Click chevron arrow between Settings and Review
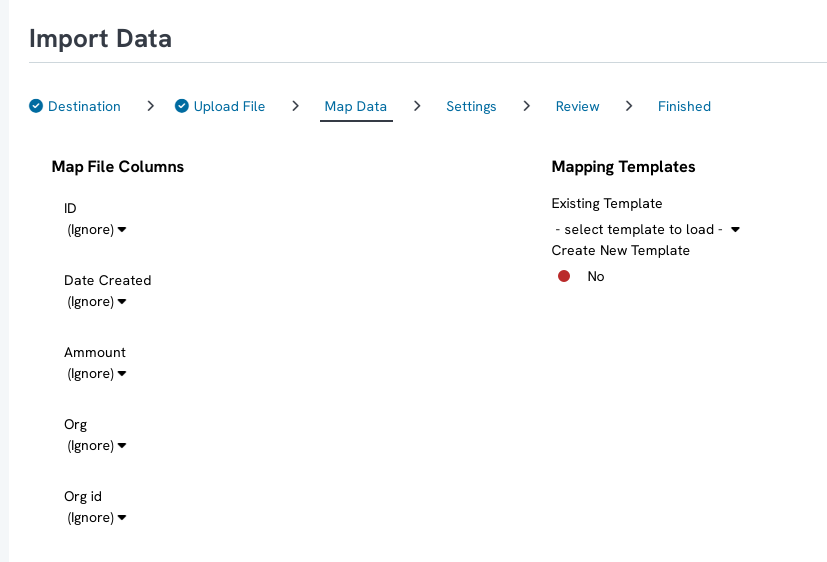827x562 pixels. click(x=526, y=106)
